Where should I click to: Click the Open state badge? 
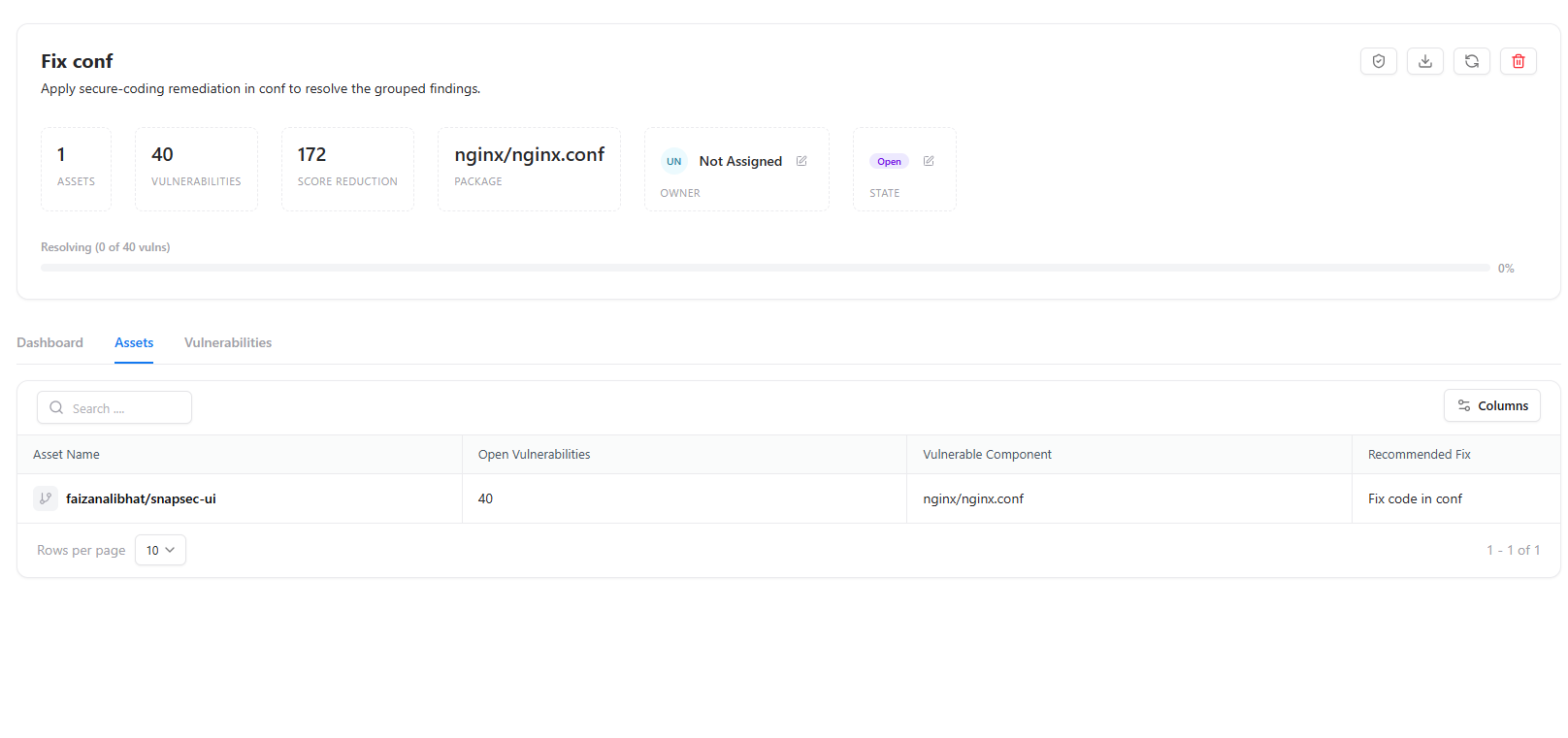[x=889, y=161]
